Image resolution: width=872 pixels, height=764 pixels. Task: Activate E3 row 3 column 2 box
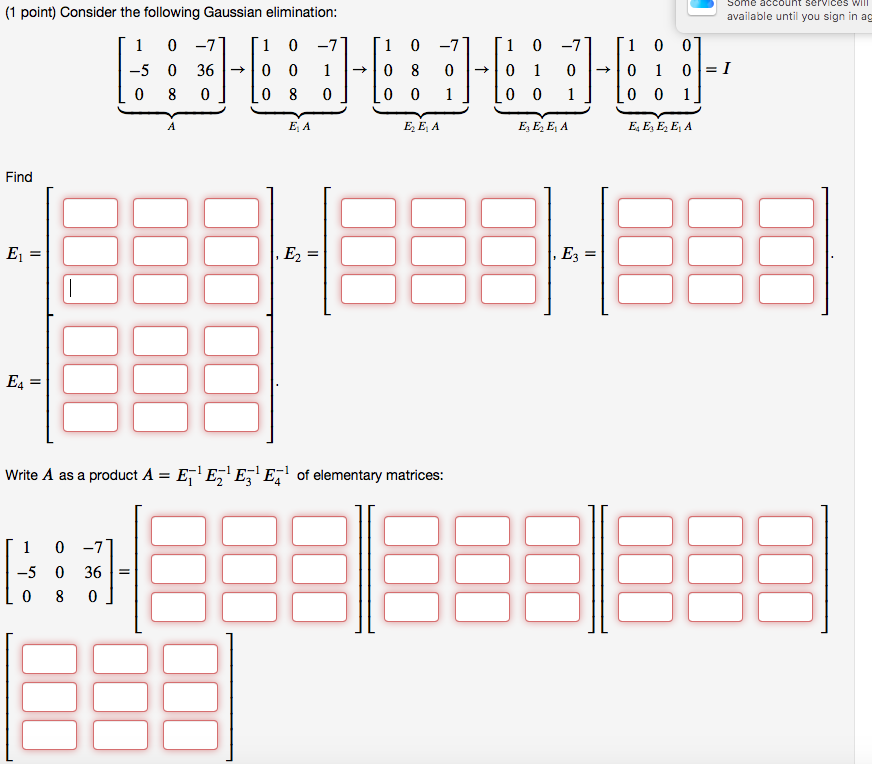coord(715,289)
